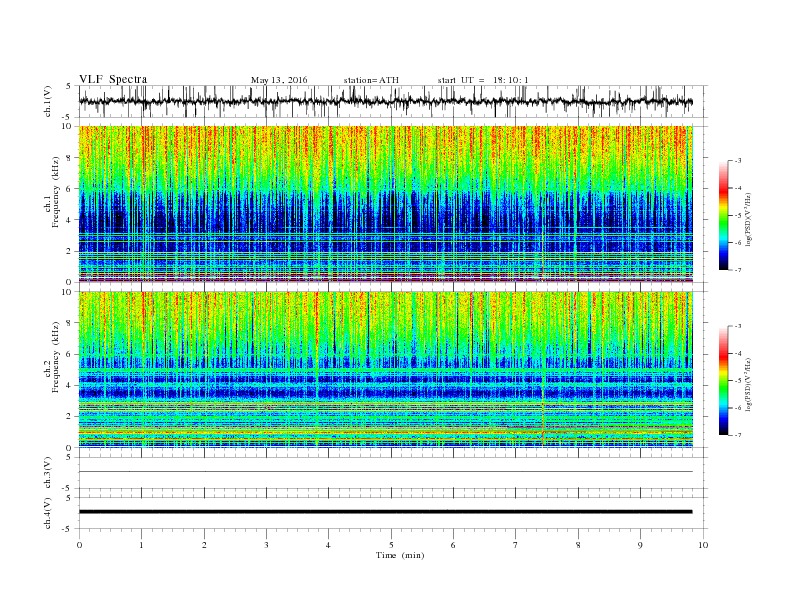Click the ch.2 'log(PSD)(V²/Hz)' colorbar label

(748, 384)
